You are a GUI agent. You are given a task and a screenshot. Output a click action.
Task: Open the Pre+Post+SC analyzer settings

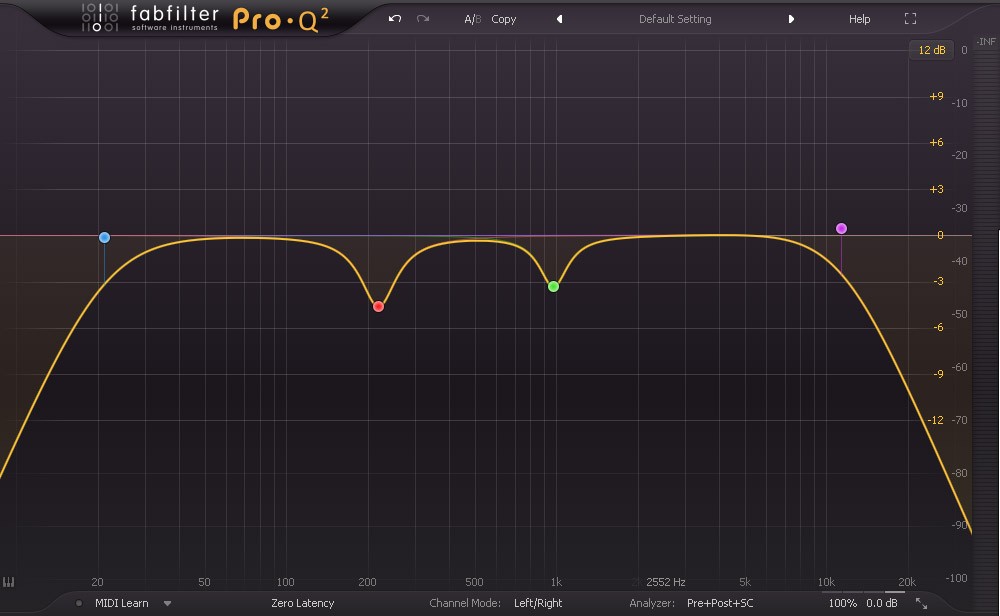720,603
